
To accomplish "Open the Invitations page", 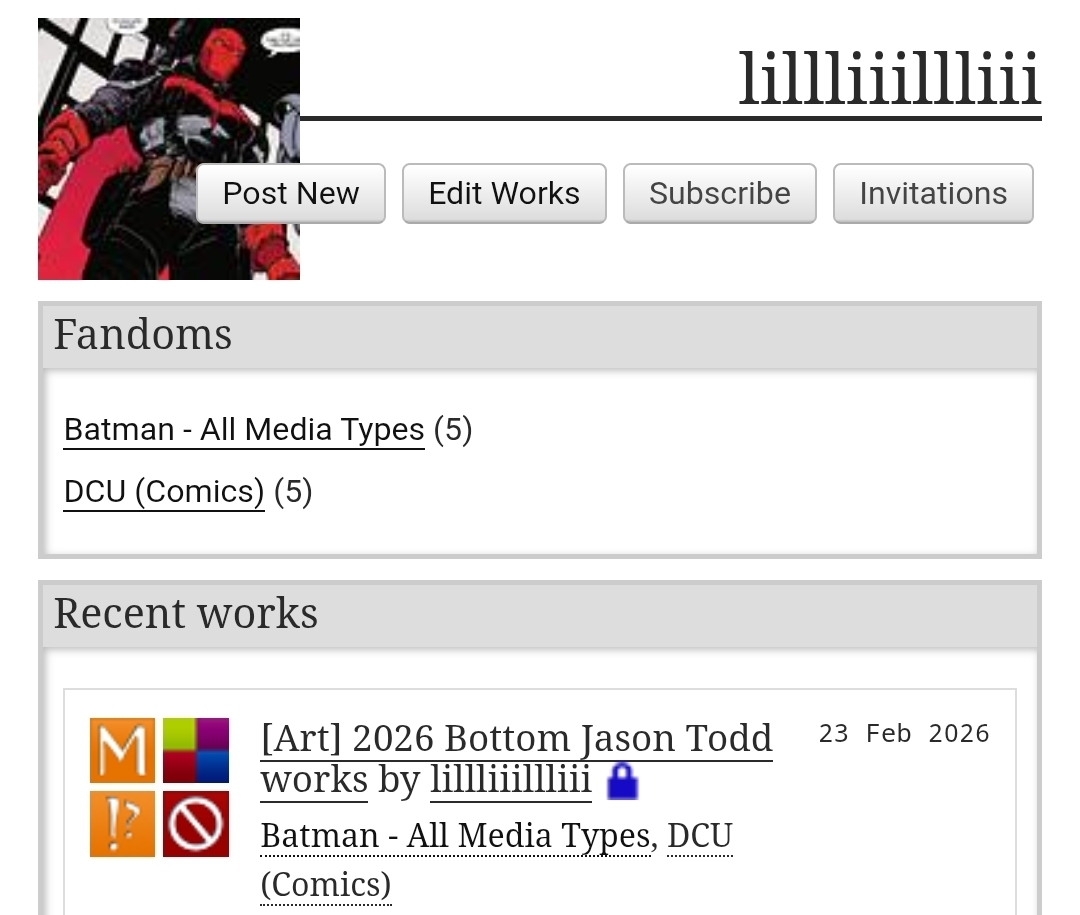I will [x=933, y=194].
